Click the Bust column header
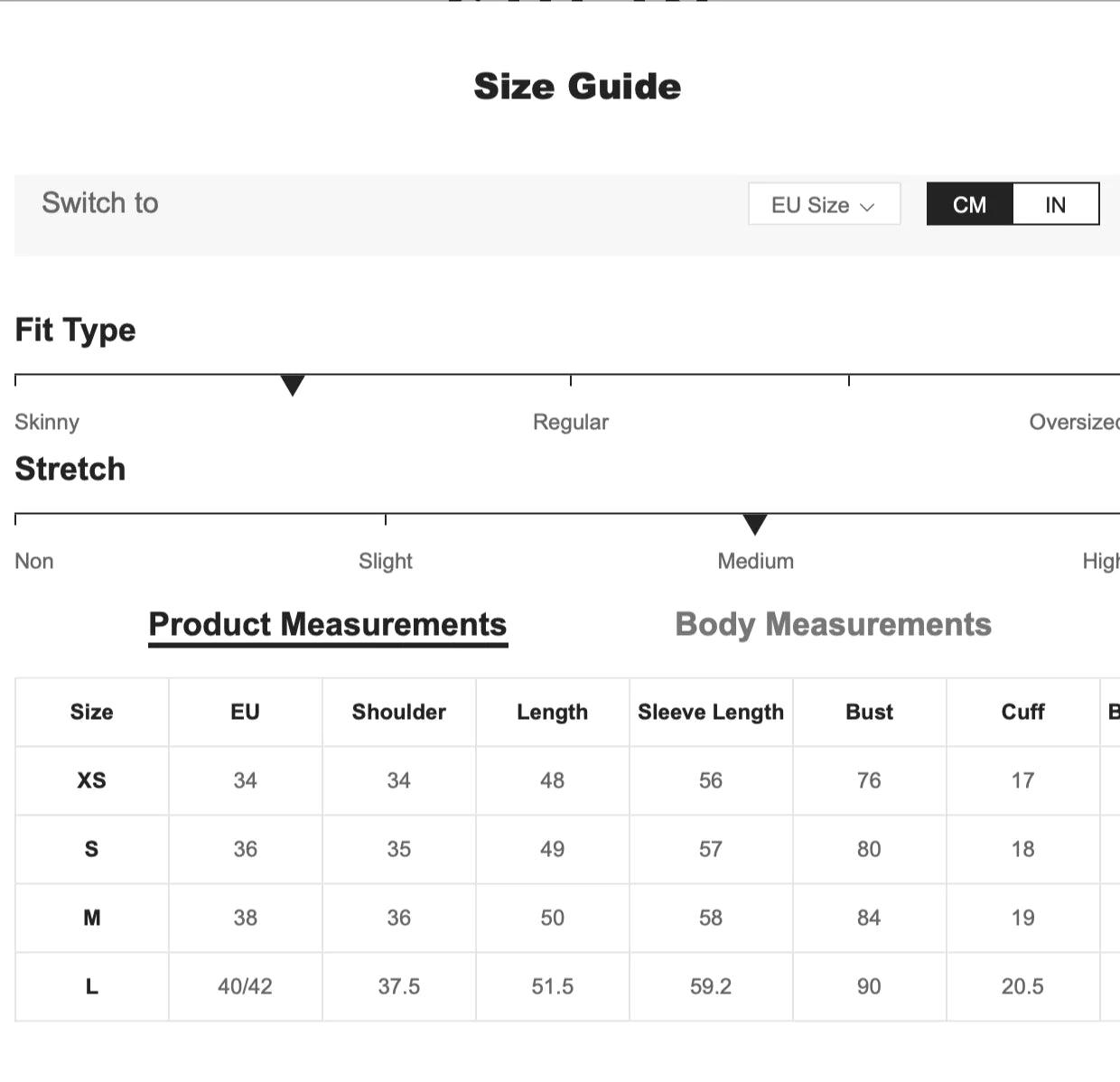The height and width of the screenshot is (1082, 1120). pyautogui.click(x=869, y=712)
